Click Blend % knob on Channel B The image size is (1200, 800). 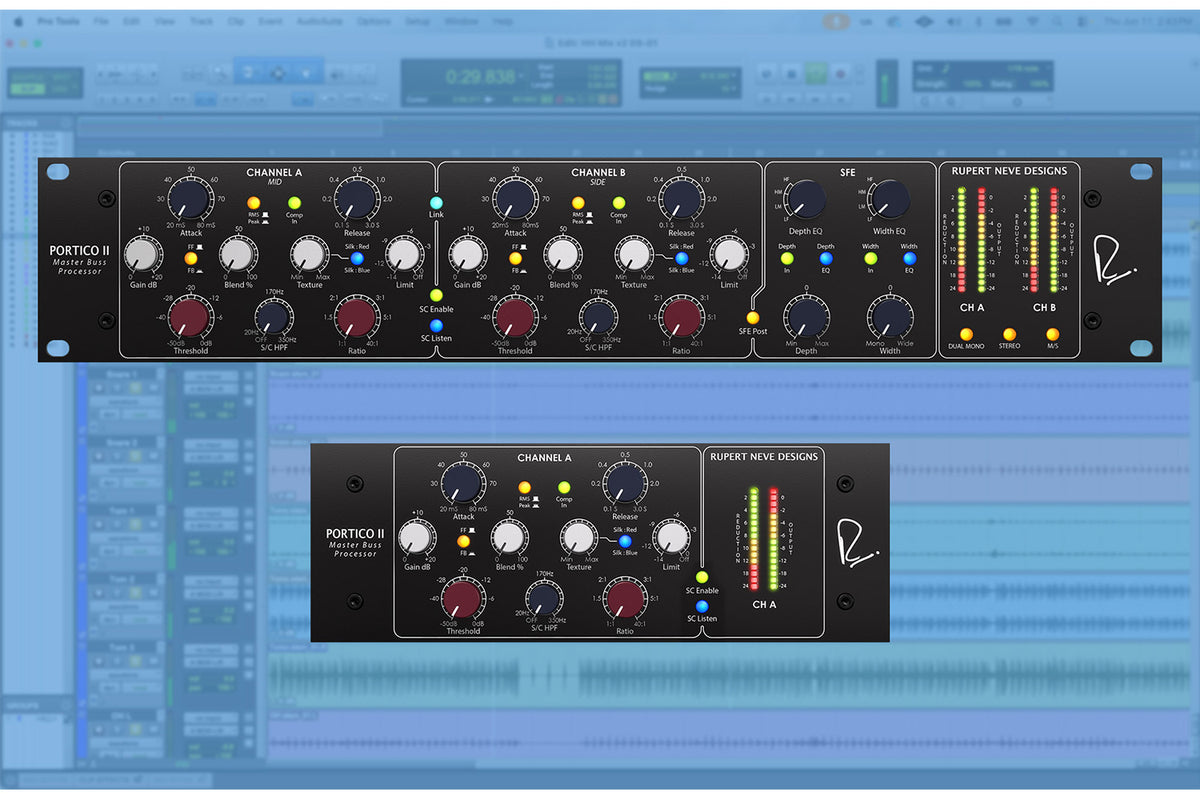click(562, 254)
